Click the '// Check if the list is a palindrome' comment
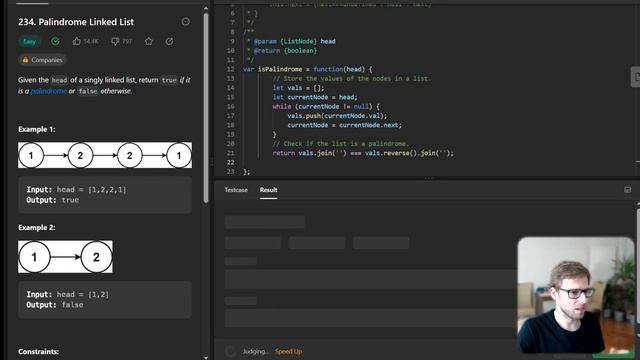The height and width of the screenshot is (360, 640). click(340, 144)
